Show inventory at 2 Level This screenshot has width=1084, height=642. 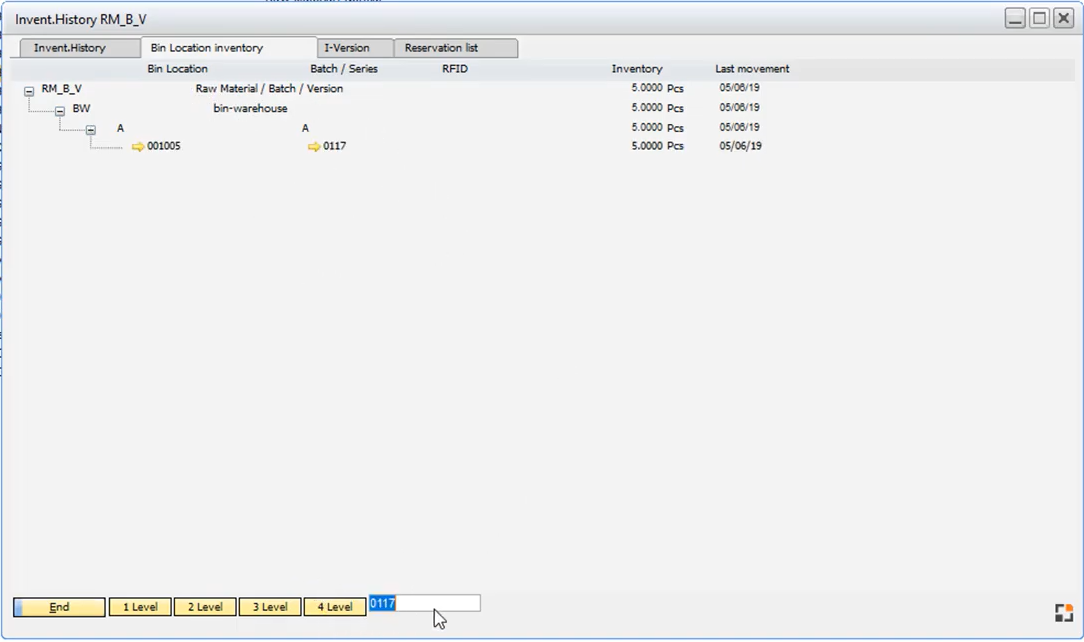pyautogui.click(x=204, y=607)
